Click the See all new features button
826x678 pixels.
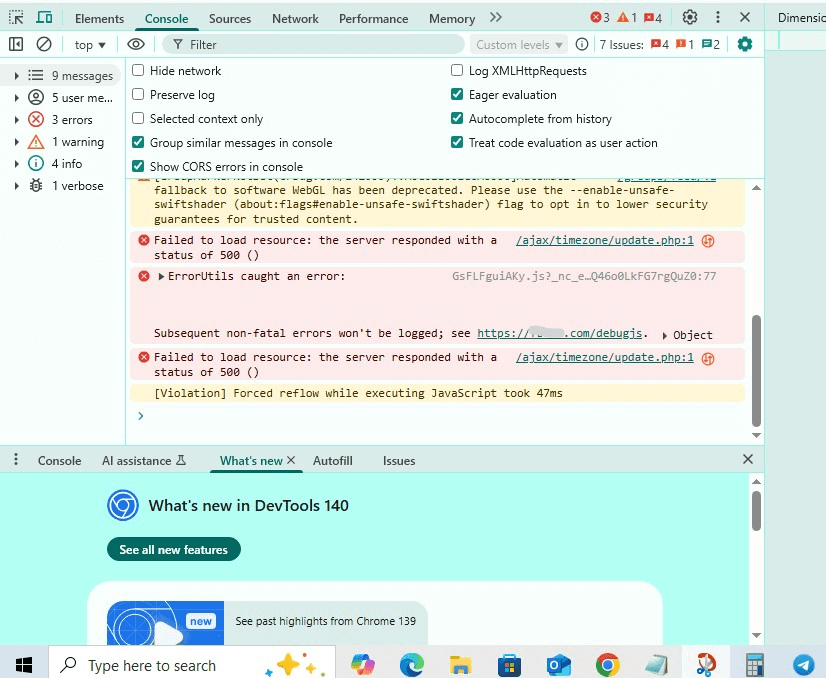coord(174,550)
